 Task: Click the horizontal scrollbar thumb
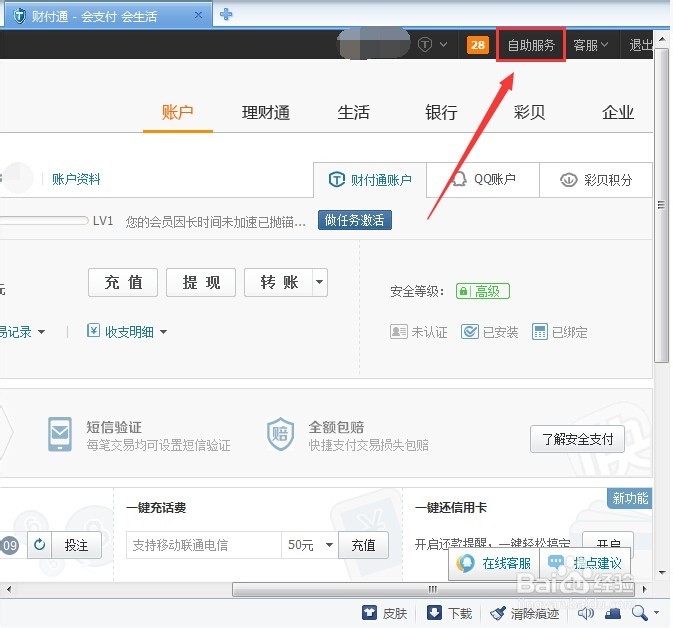[433, 589]
